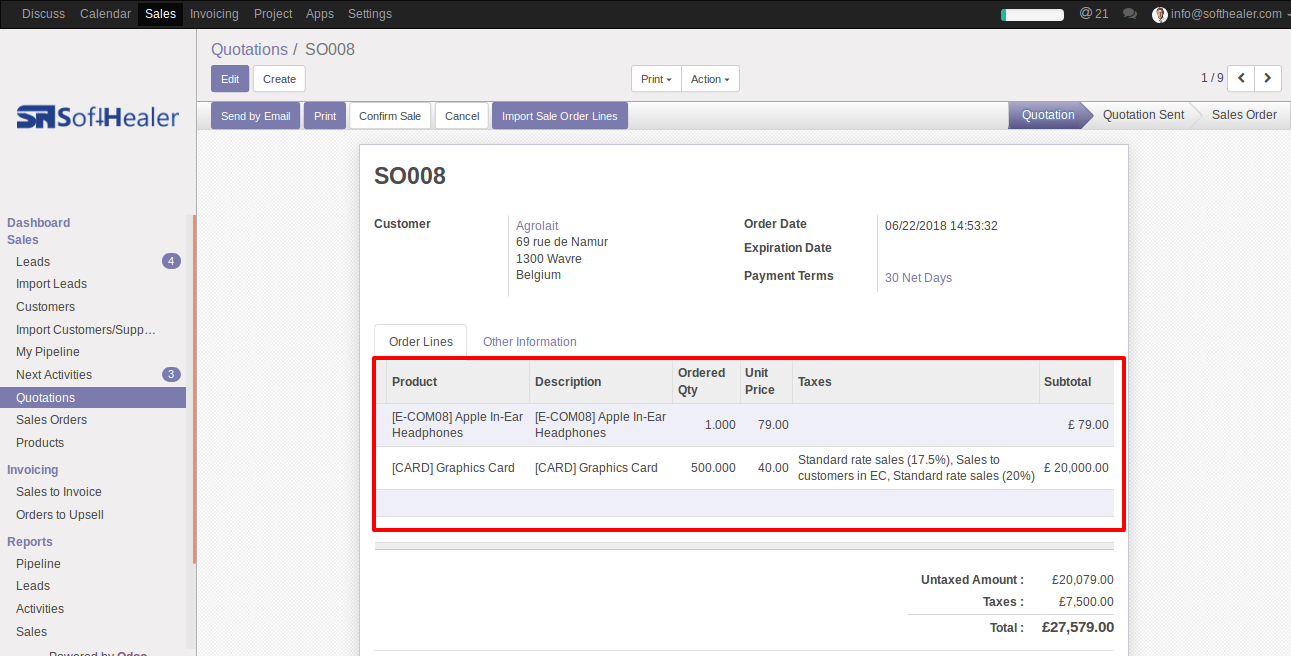The width and height of the screenshot is (1291, 656).
Task: Click the progress bar in top navigation
Action: point(1032,14)
